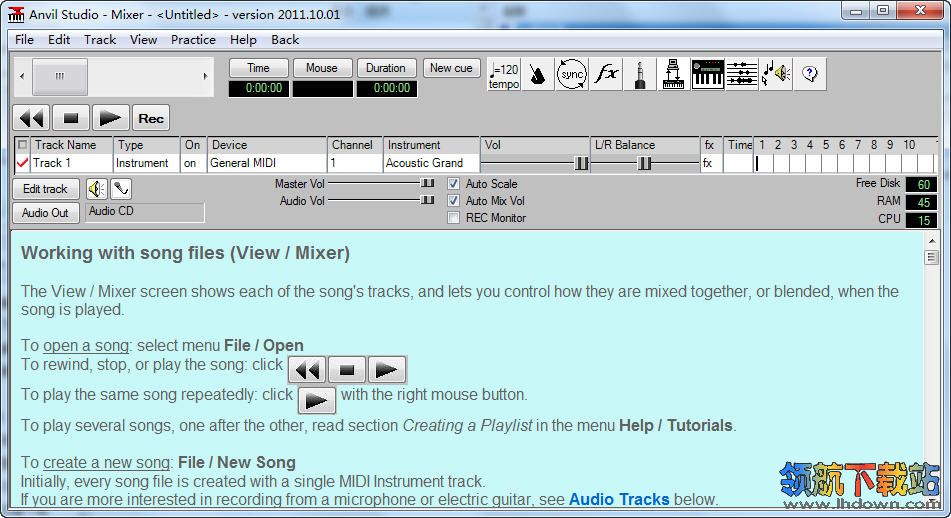Click the Anvil Studio title bar icon
Image resolution: width=951 pixels, height=518 pixels.
tap(16, 14)
